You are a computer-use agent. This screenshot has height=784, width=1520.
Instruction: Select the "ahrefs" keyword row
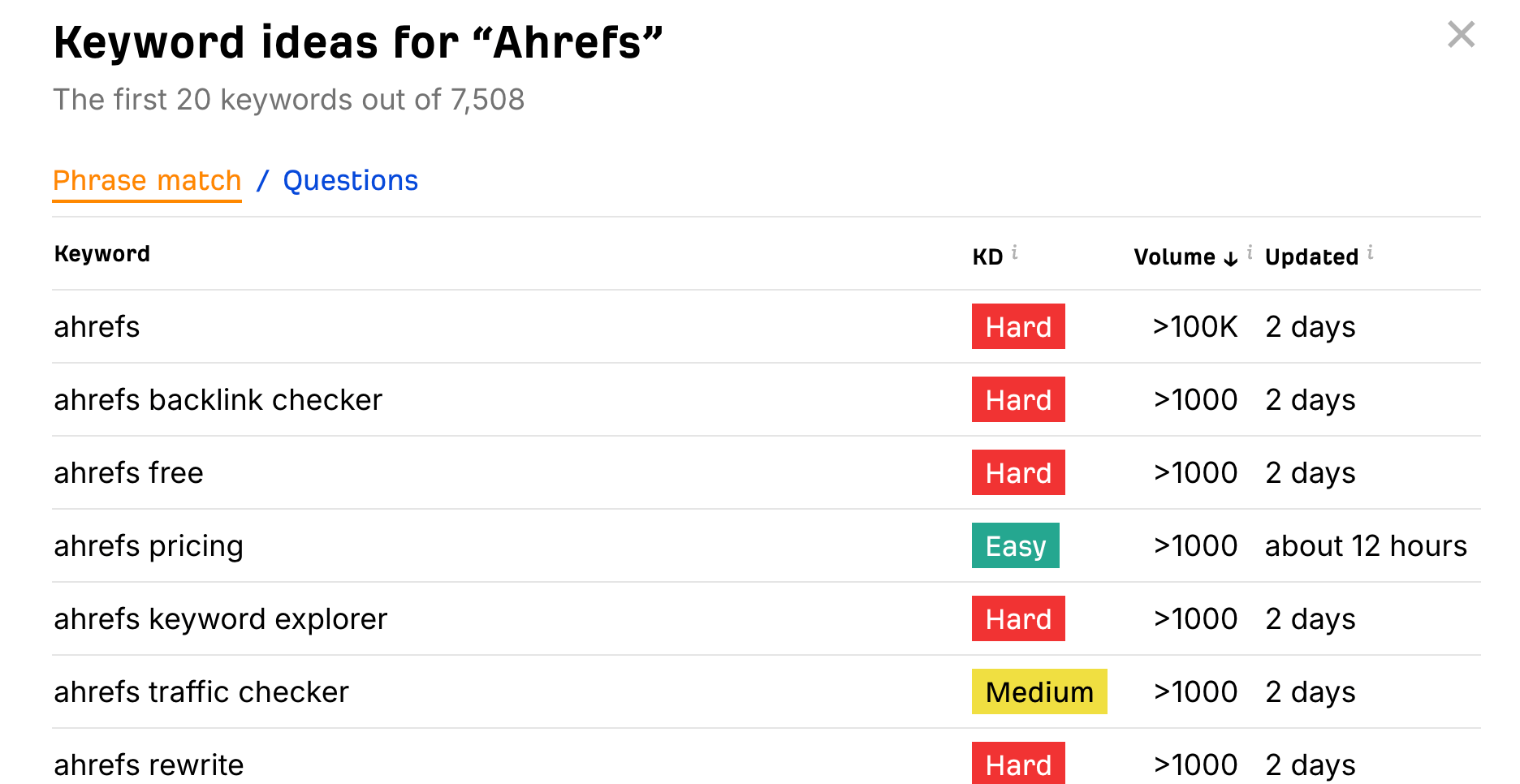pyautogui.click(x=97, y=327)
